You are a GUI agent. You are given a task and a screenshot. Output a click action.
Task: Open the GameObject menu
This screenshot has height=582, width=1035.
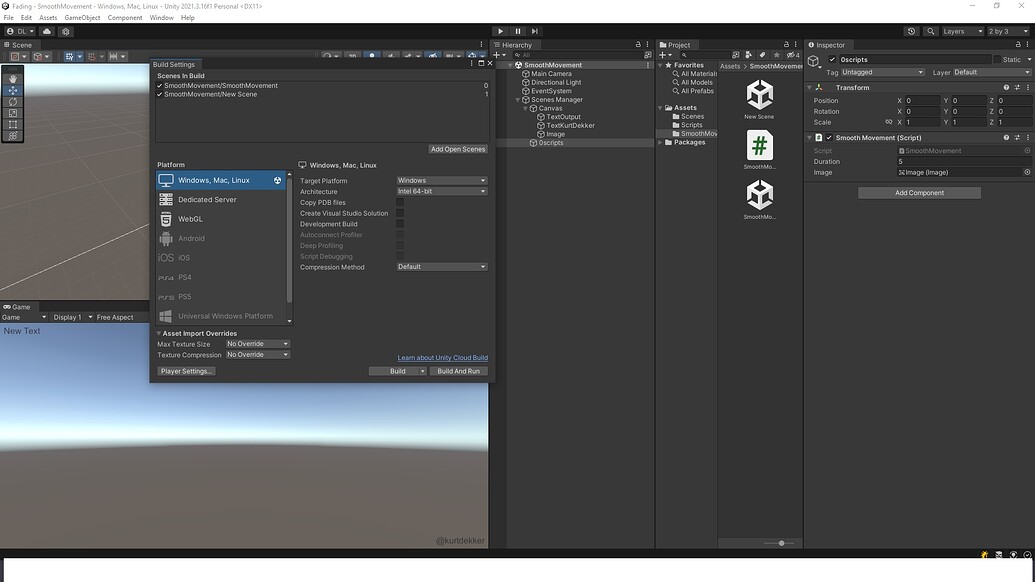coord(82,17)
